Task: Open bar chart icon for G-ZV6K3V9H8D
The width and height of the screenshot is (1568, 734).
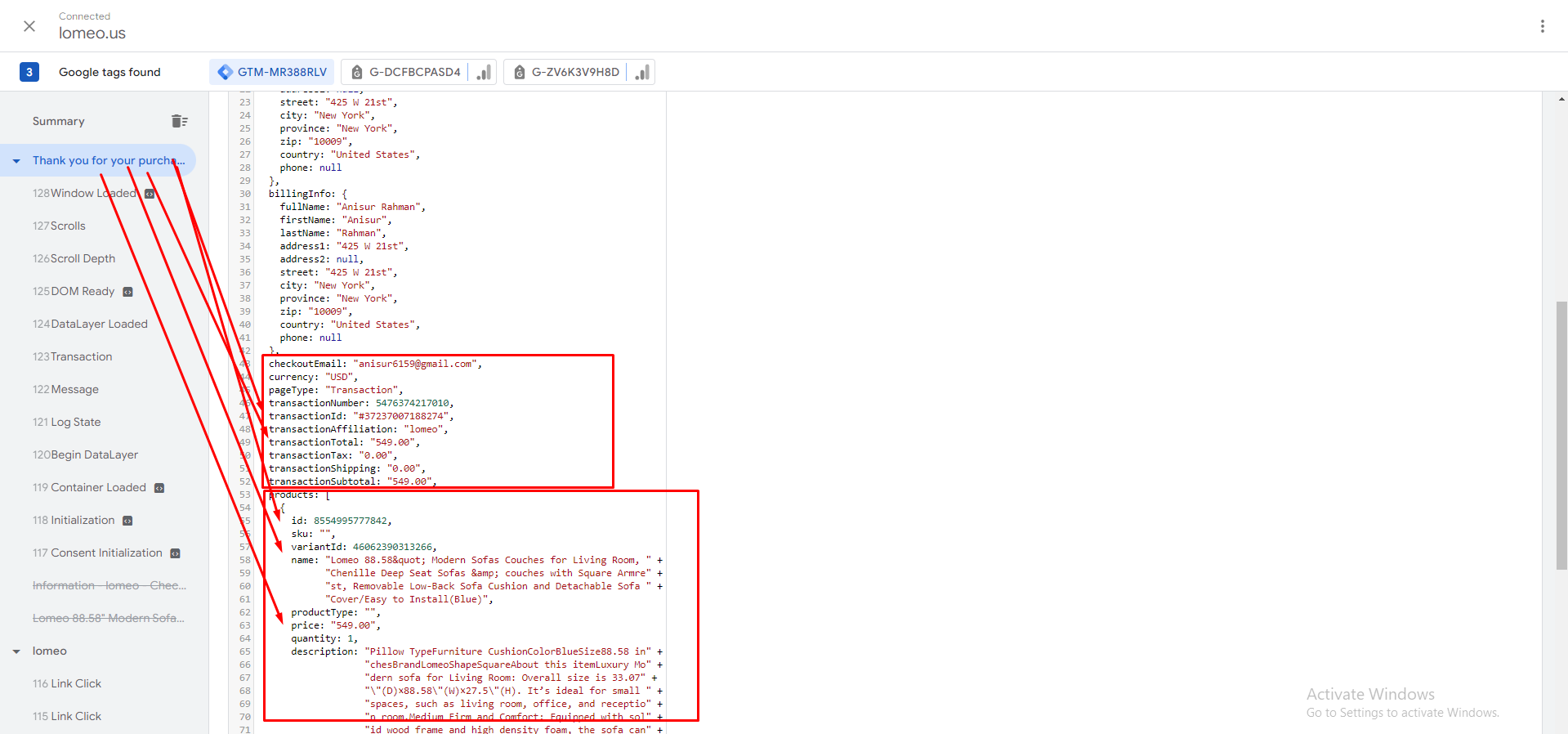Action: 642,72
